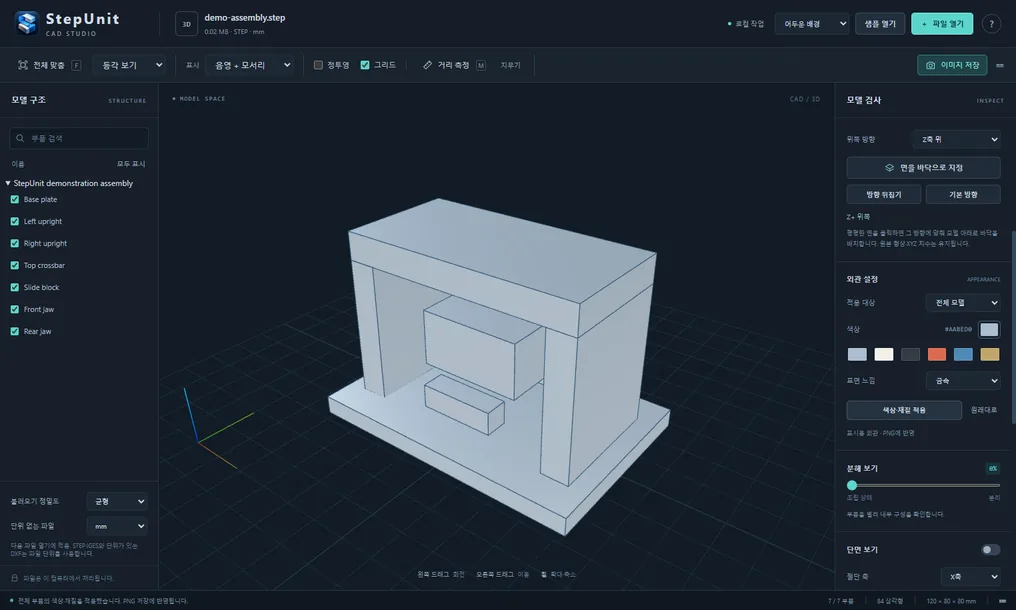Click the camera icon on 이미지 저장

point(930,65)
